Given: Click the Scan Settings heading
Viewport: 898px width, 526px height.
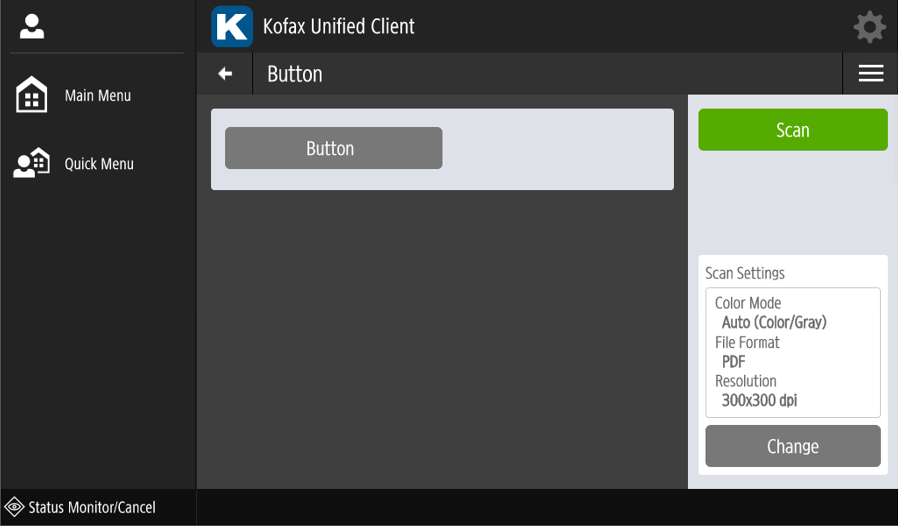Looking at the screenshot, I should [x=745, y=273].
